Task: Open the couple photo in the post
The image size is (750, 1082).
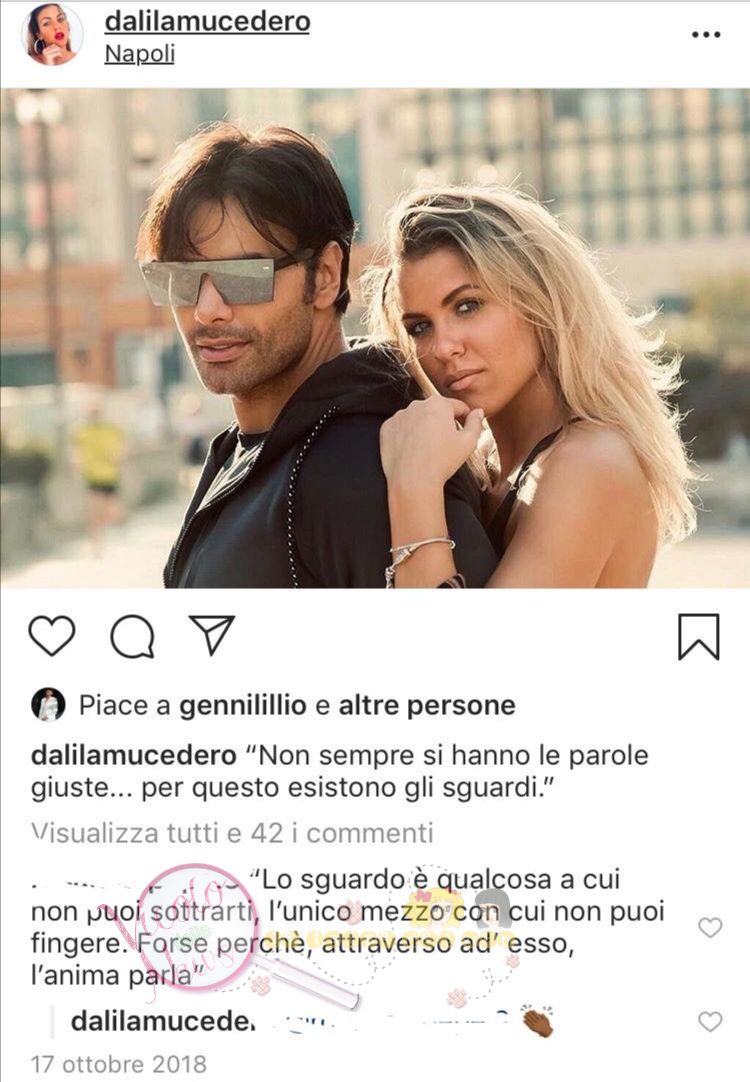Action: pos(375,338)
